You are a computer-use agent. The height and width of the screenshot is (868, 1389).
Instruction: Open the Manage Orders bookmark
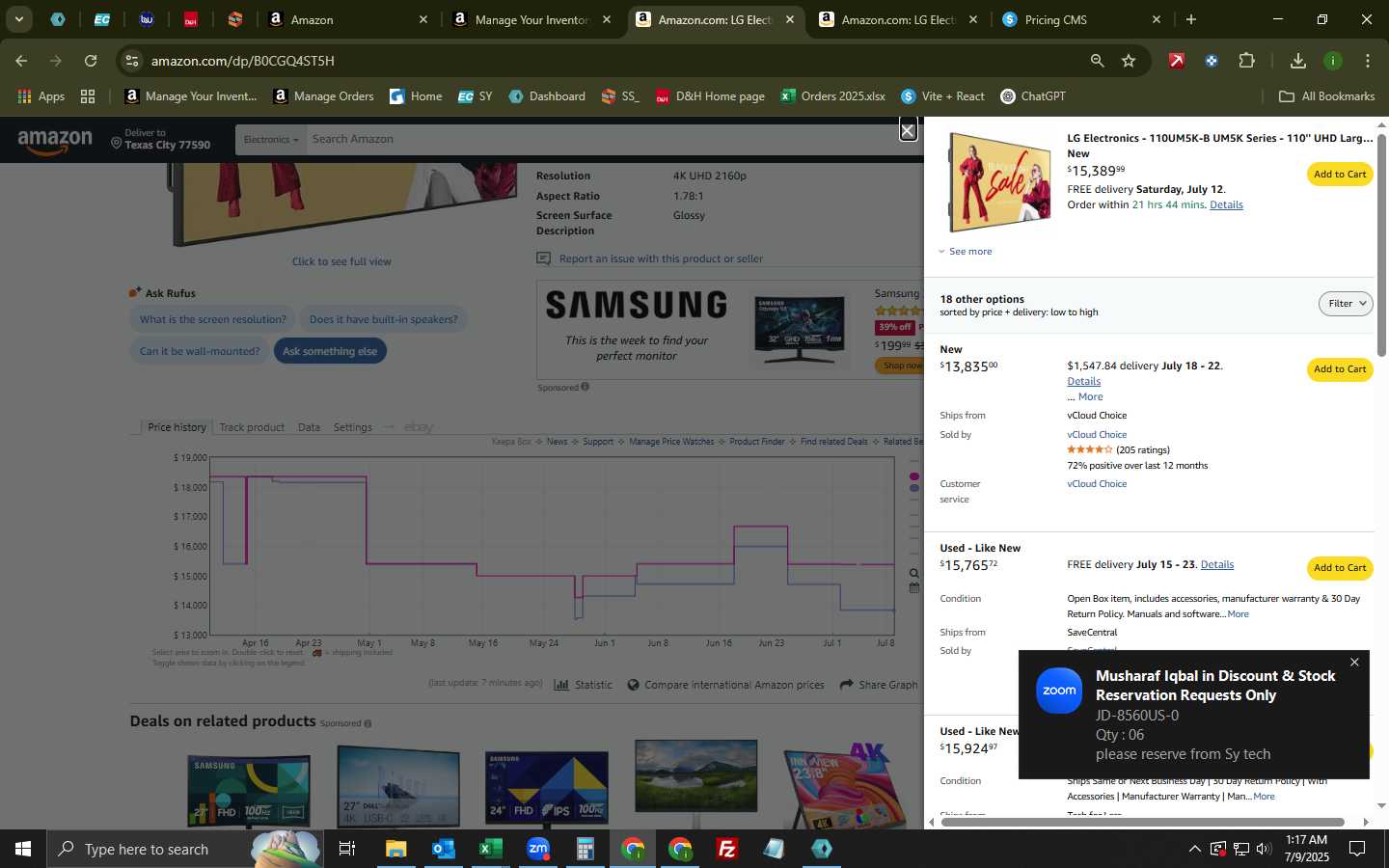click(x=323, y=96)
